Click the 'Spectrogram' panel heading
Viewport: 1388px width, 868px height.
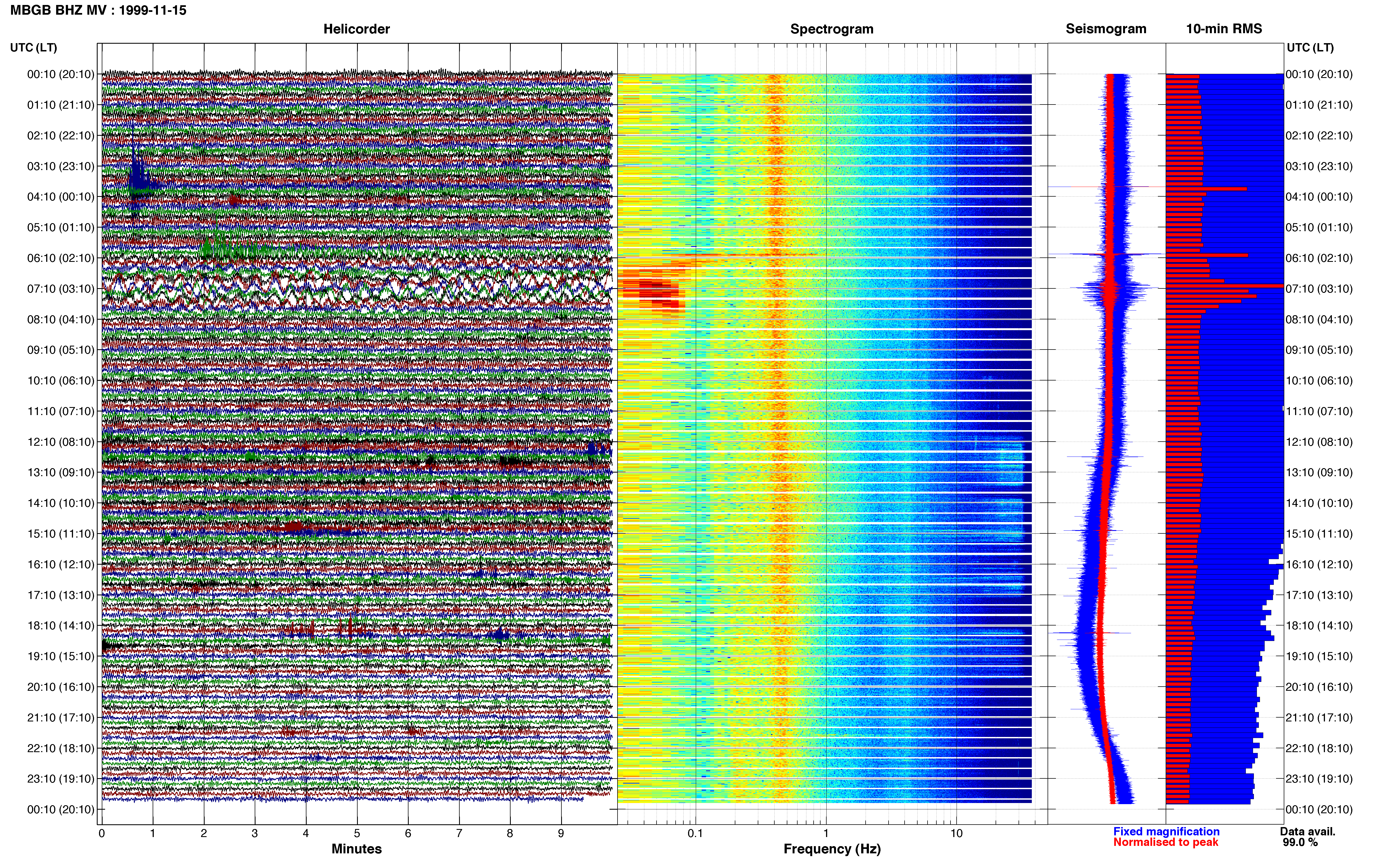(832, 29)
